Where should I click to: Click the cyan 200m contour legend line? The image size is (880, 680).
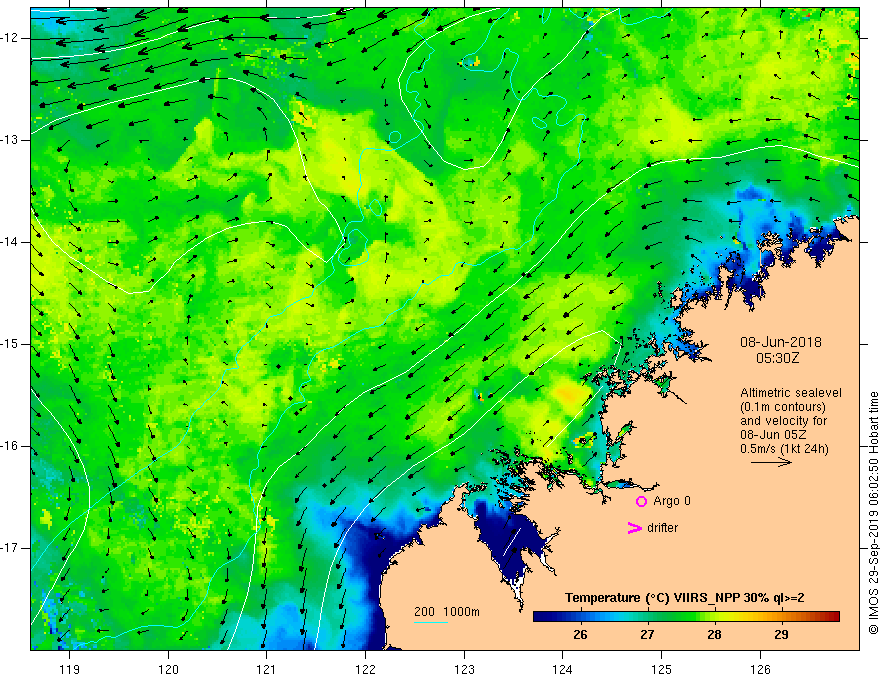430,622
